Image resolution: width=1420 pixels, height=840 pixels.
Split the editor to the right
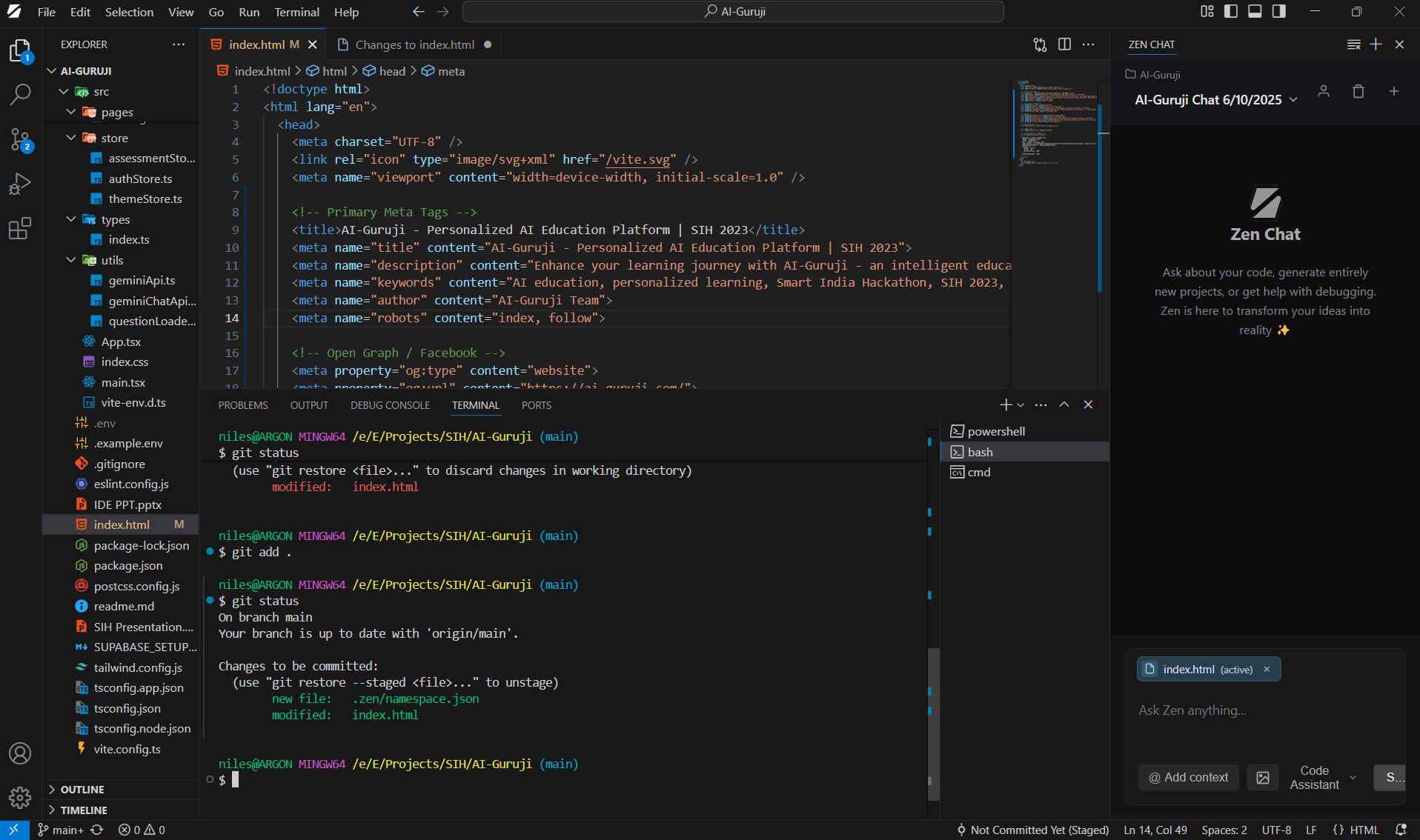(x=1064, y=44)
